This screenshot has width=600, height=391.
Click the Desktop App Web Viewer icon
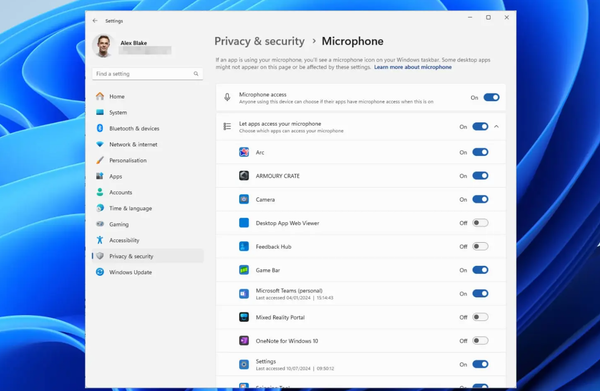(244, 223)
